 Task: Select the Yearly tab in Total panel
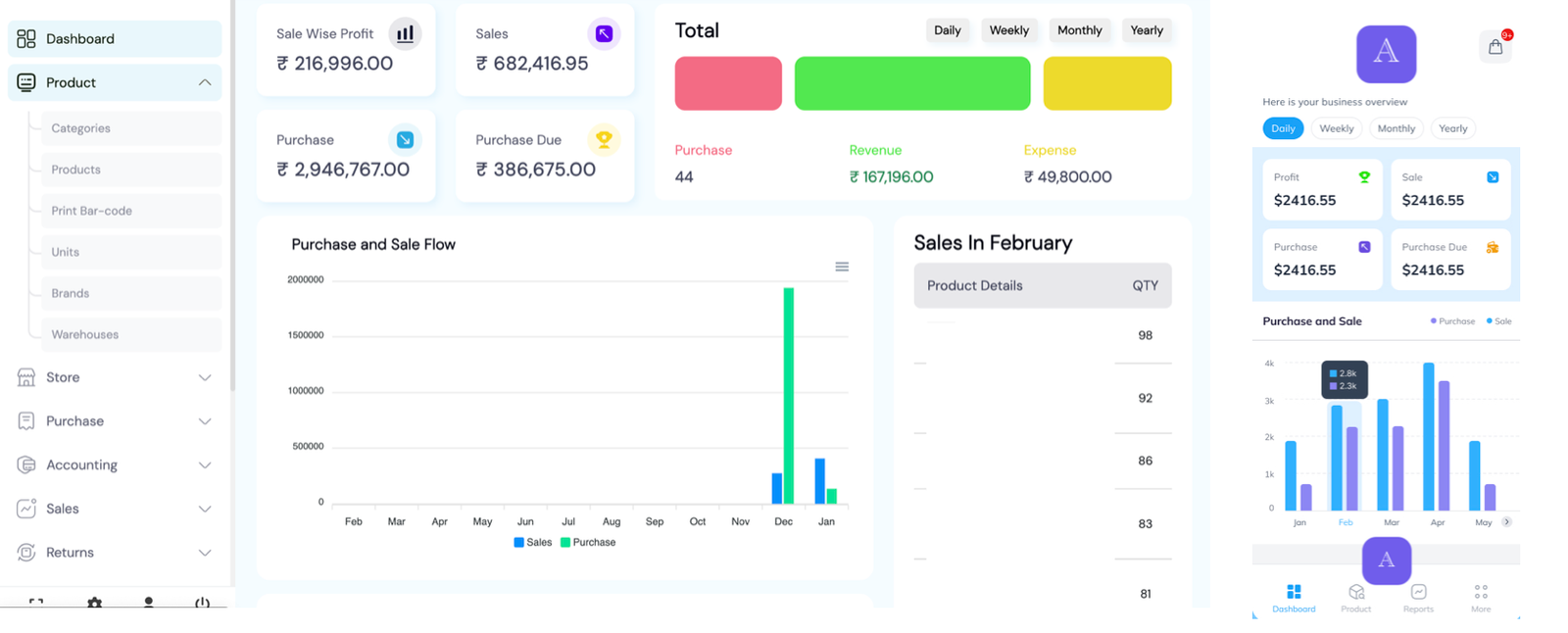pyautogui.click(x=1147, y=30)
